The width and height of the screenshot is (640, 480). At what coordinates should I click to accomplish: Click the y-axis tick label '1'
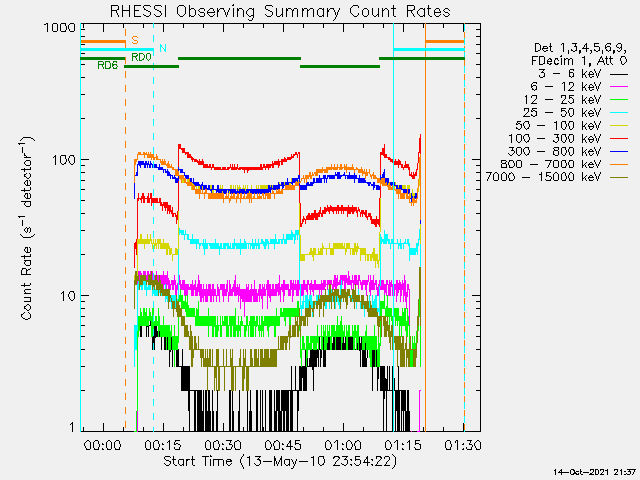[x=72, y=427]
